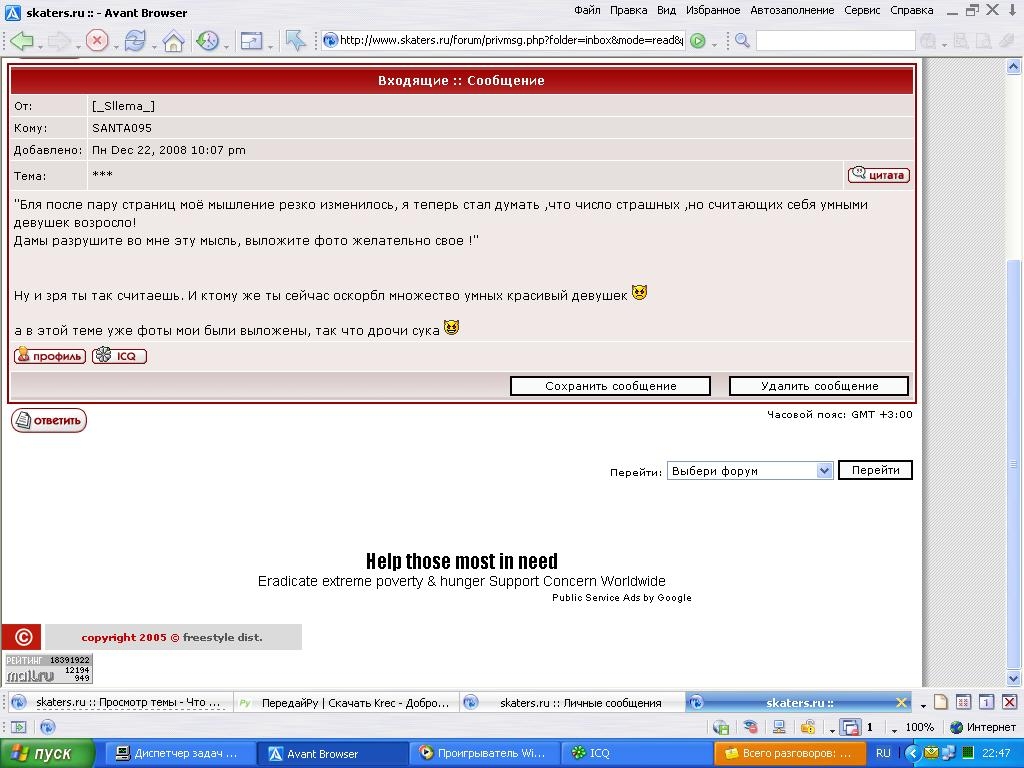Viewport: 1024px width, 768px height.
Task: Click the Удалить сообщение button
Action: [x=819, y=386]
